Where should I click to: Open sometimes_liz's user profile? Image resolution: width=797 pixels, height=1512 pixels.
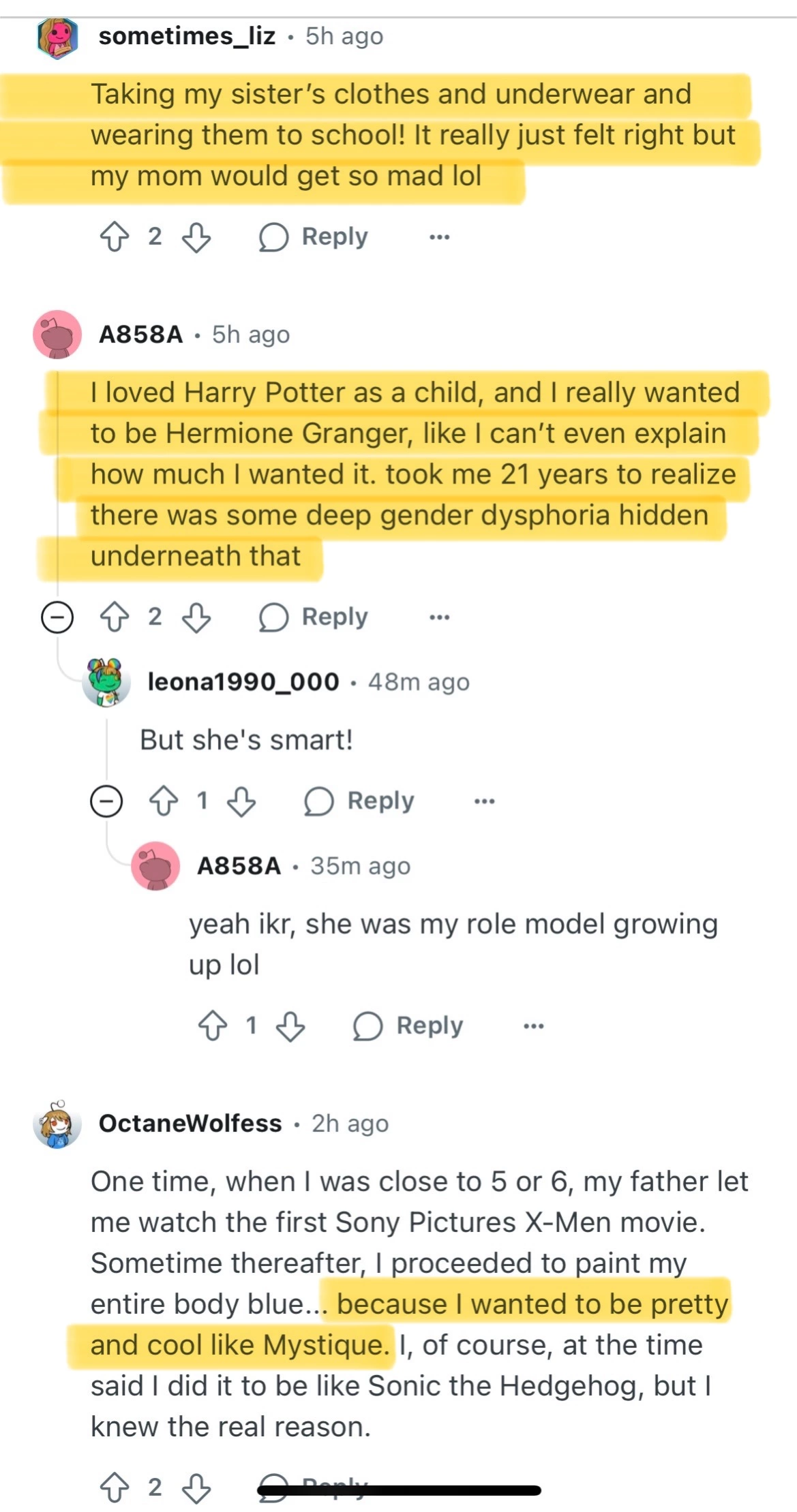click(x=187, y=36)
